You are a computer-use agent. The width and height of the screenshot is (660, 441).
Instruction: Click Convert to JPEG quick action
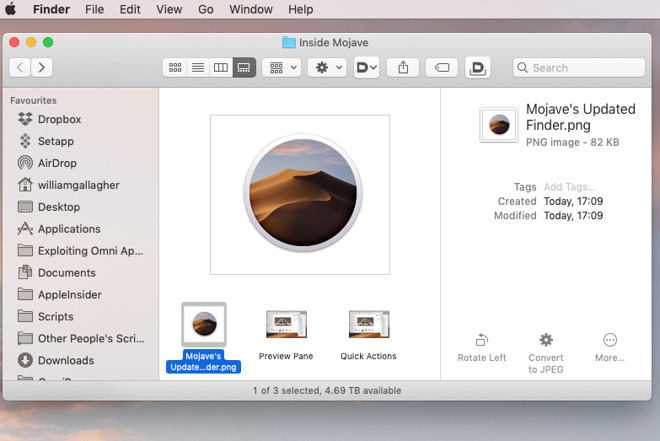(546, 353)
